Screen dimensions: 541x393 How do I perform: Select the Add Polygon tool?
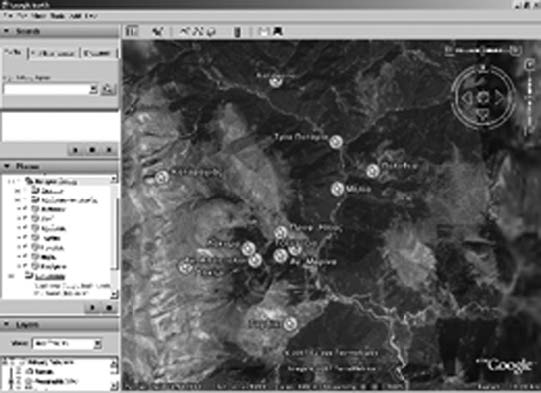coord(185,31)
